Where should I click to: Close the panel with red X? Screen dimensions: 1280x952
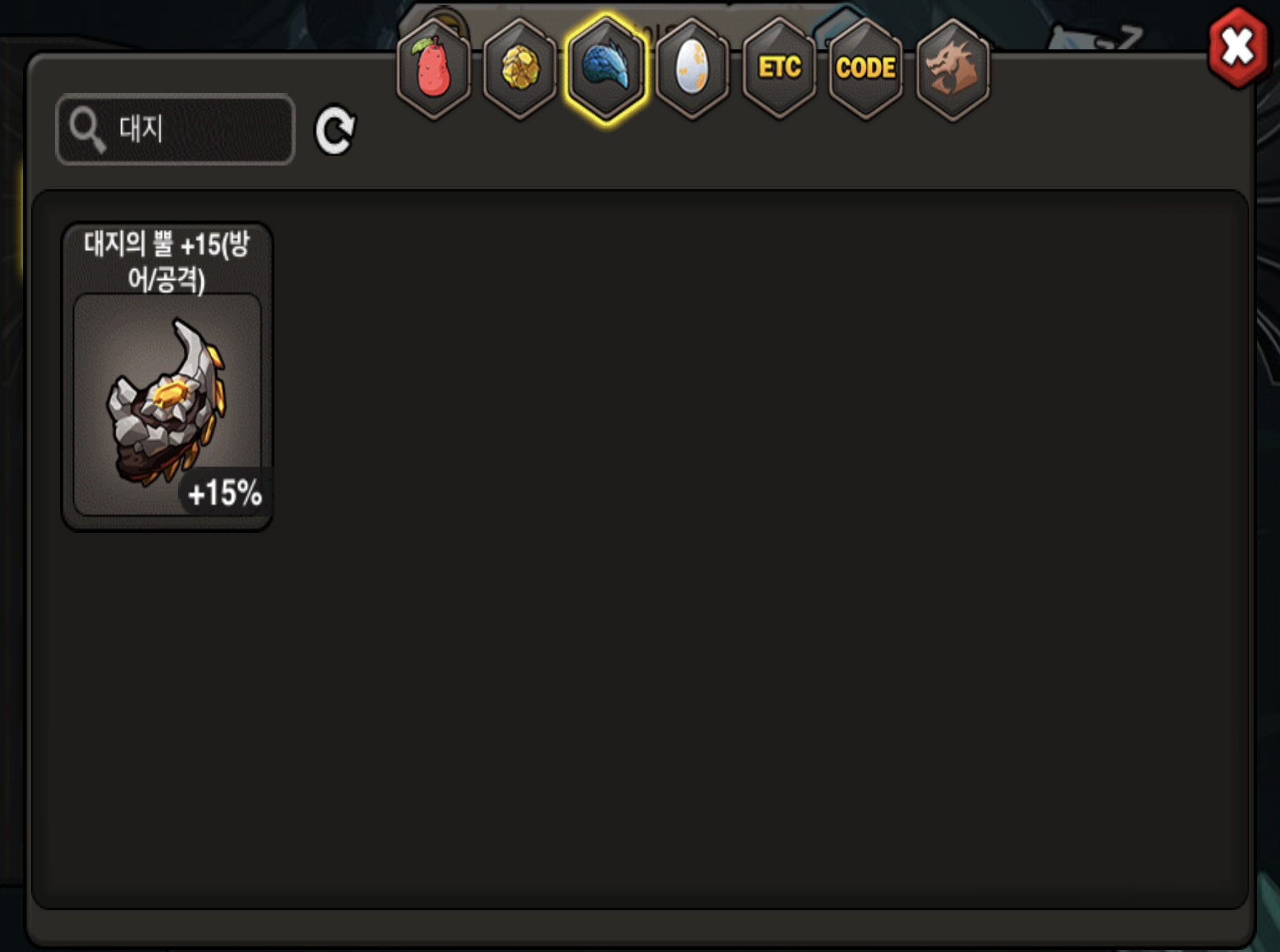coord(1238,47)
